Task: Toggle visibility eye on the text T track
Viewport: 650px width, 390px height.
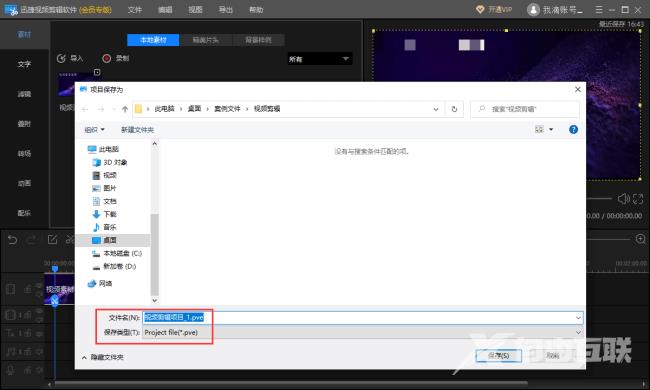Action: coord(39,333)
